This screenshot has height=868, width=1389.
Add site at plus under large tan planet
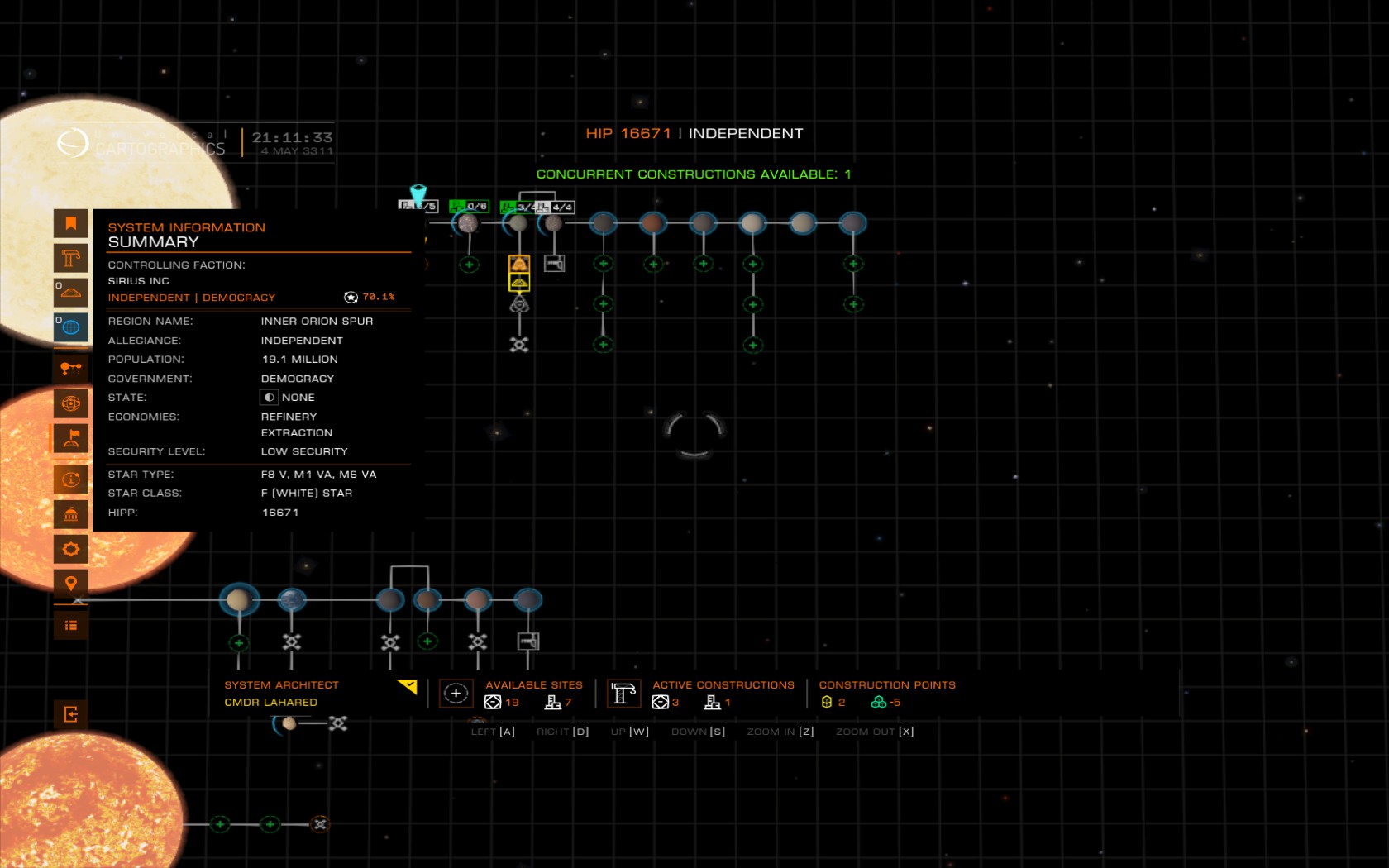click(239, 642)
